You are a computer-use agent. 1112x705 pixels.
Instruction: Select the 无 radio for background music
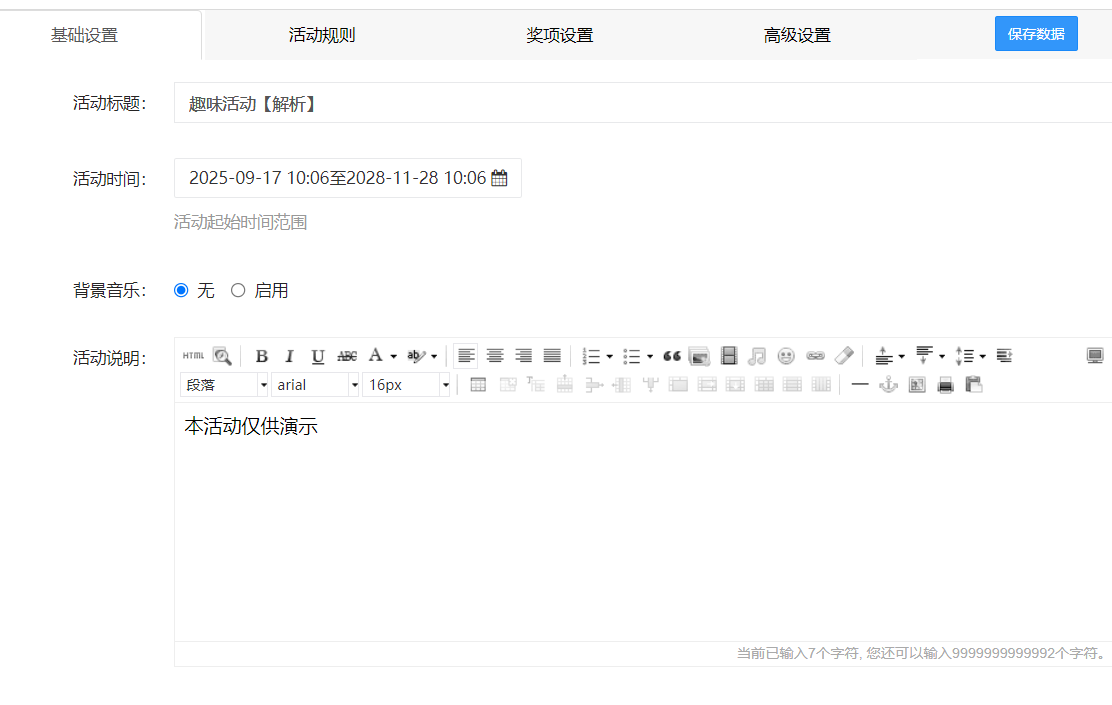tap(180, 290)
